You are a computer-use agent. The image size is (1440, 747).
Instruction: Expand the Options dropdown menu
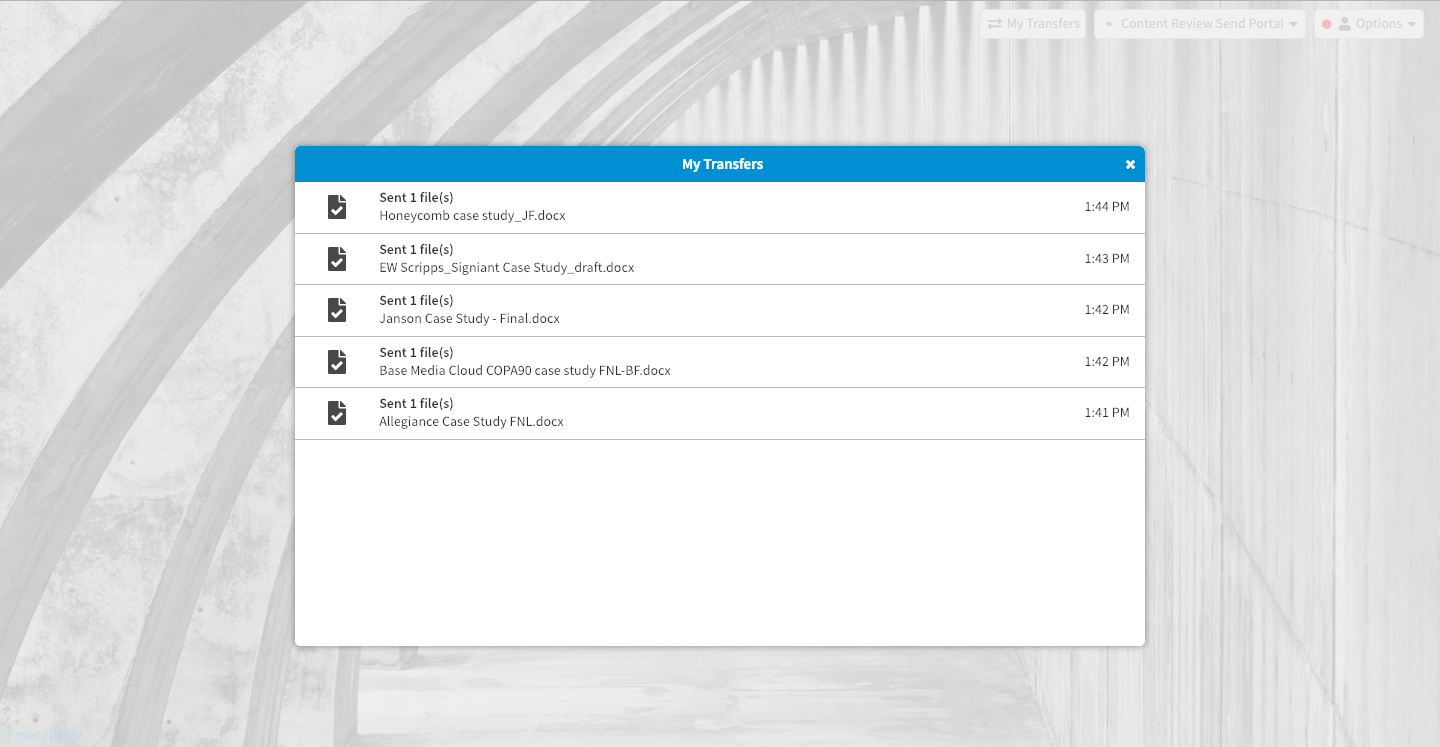tap(1369, 24)
